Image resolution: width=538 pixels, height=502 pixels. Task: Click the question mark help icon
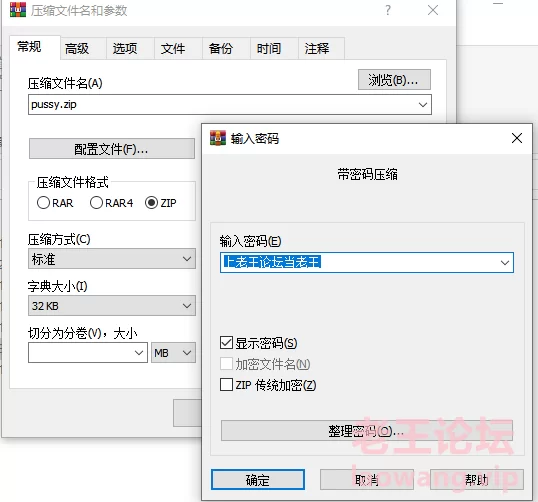pyautogui.click(x=388, y=10)
